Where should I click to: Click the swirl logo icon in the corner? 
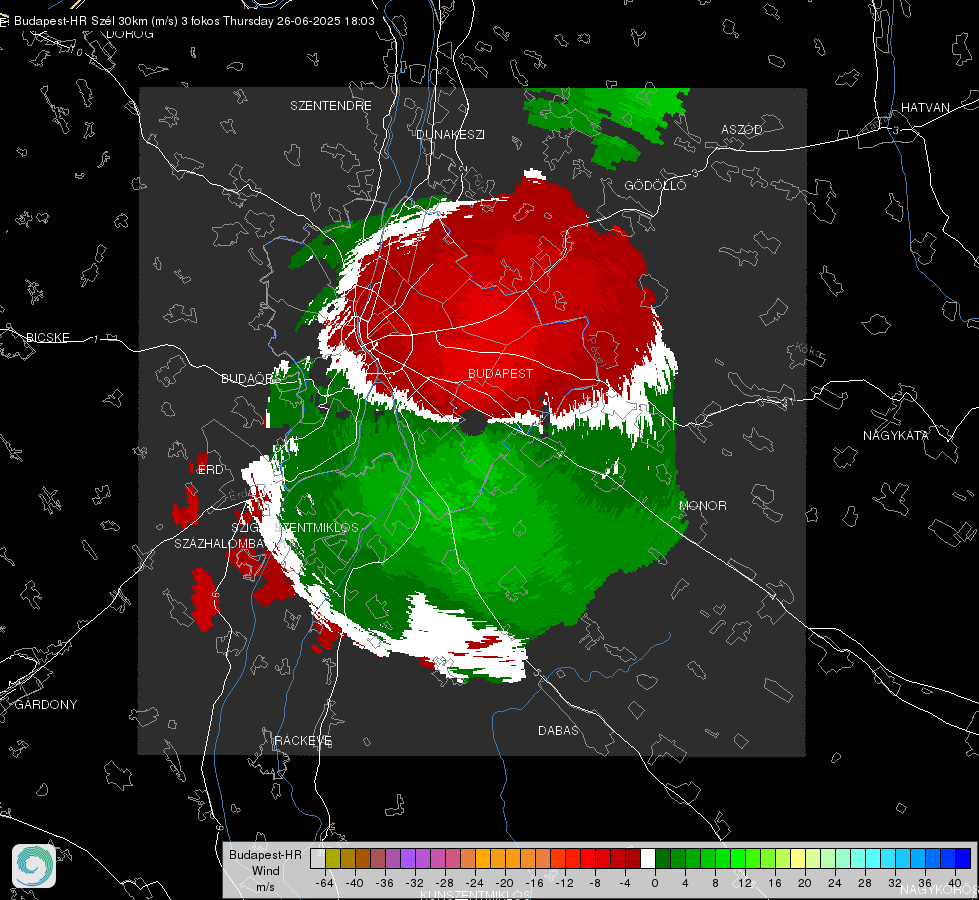pos(34,866)
